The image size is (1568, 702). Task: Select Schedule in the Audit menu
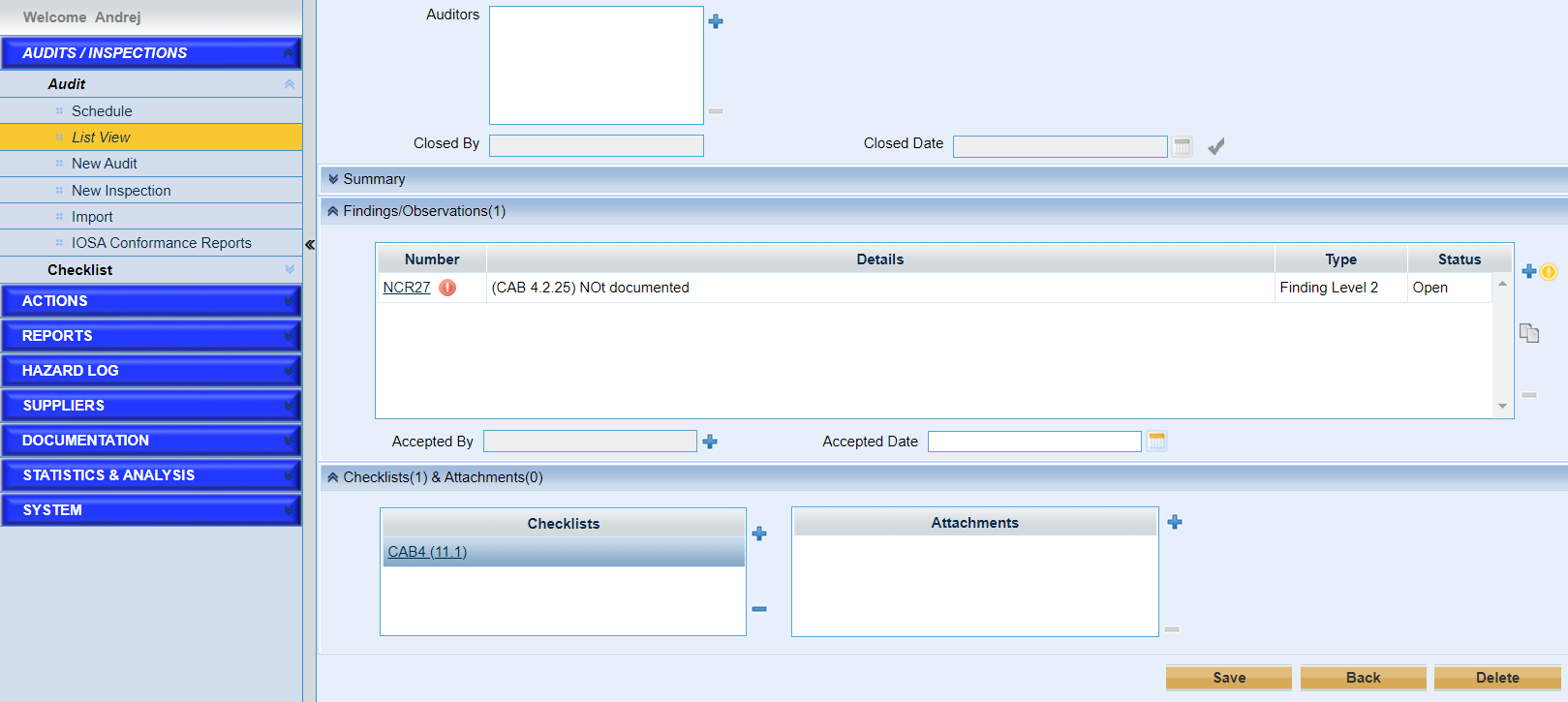click(x=151, y=111)
